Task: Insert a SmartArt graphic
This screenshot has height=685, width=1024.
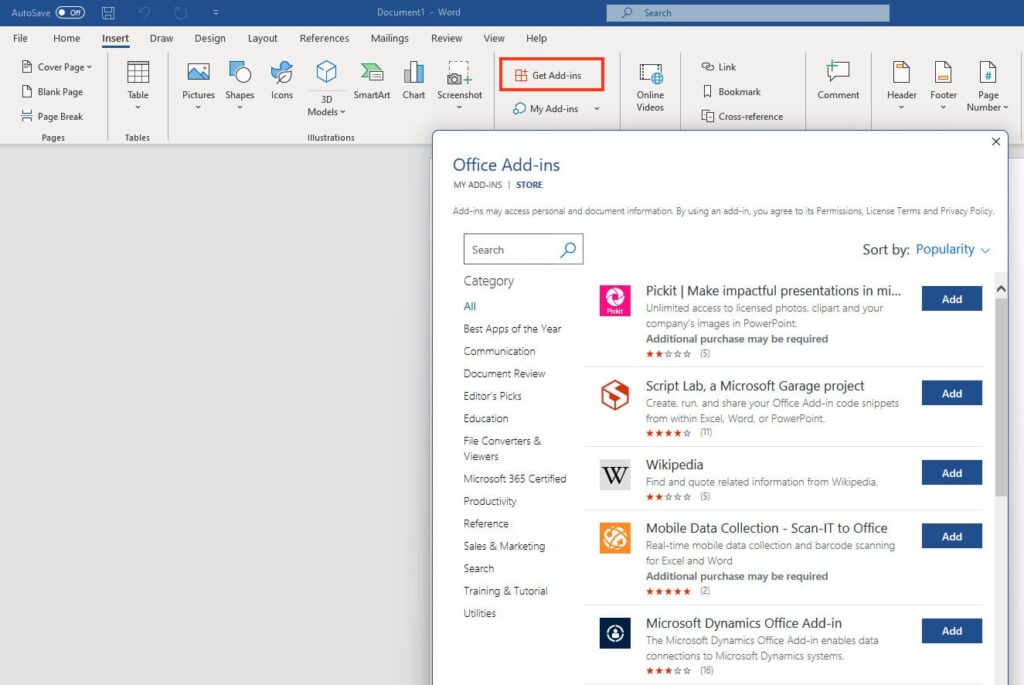Action: tap(371, 73)
